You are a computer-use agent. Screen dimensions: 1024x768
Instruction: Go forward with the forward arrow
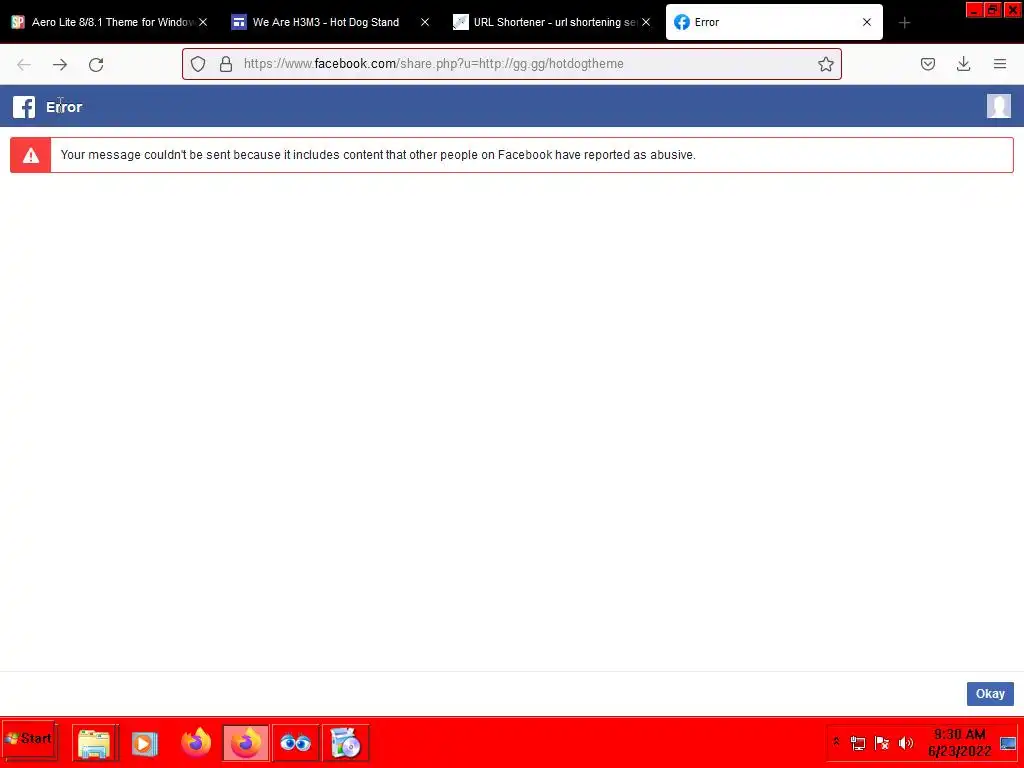coord(60,64)
